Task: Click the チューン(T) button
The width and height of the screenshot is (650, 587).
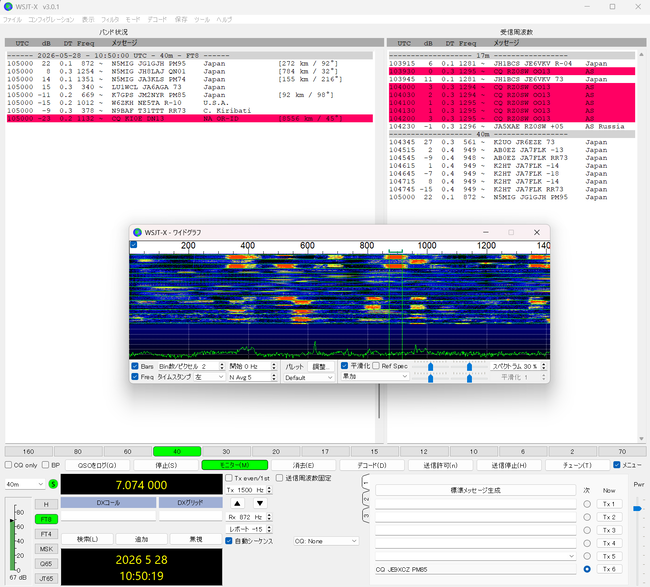Action: tap(577, 465)
